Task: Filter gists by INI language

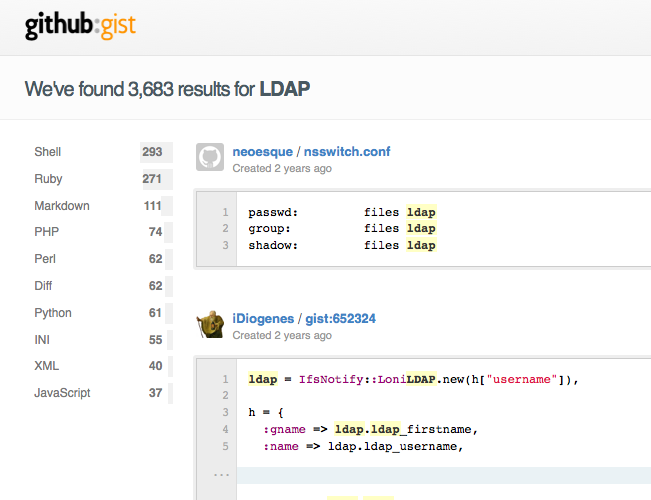Action: point(42,340)
